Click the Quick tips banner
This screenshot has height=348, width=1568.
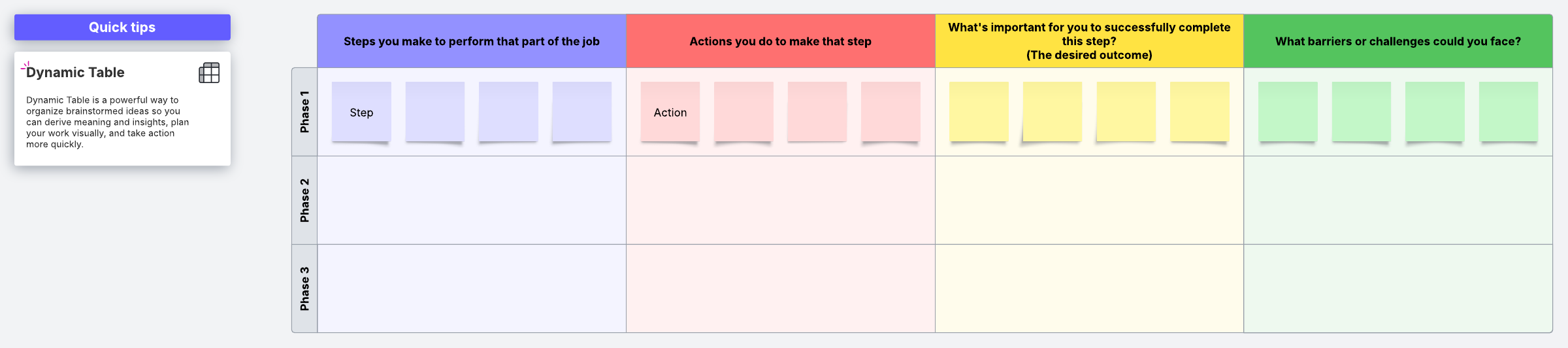[x=122, y=27]
